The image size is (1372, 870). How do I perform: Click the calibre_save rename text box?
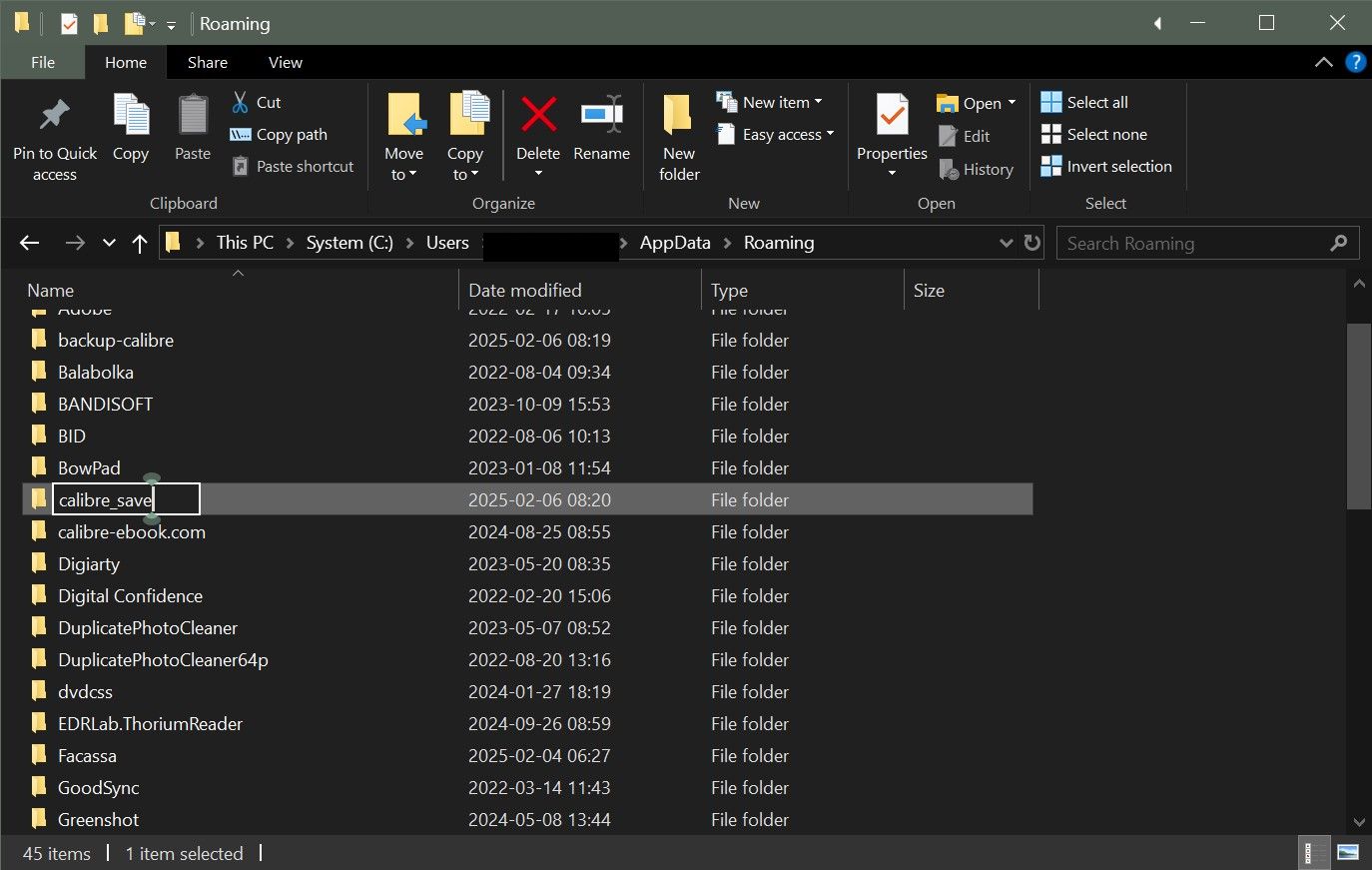point(126,499)
